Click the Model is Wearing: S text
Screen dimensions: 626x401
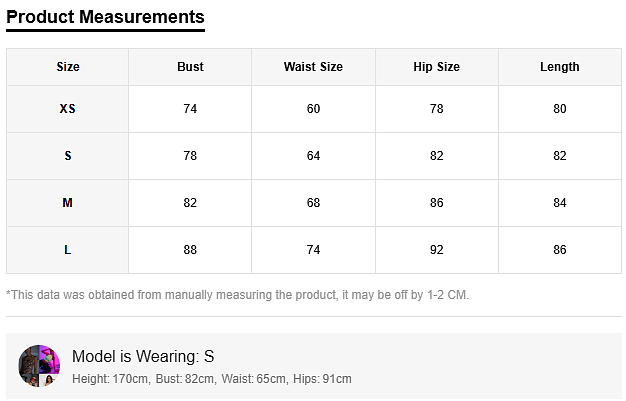point(143,356)
